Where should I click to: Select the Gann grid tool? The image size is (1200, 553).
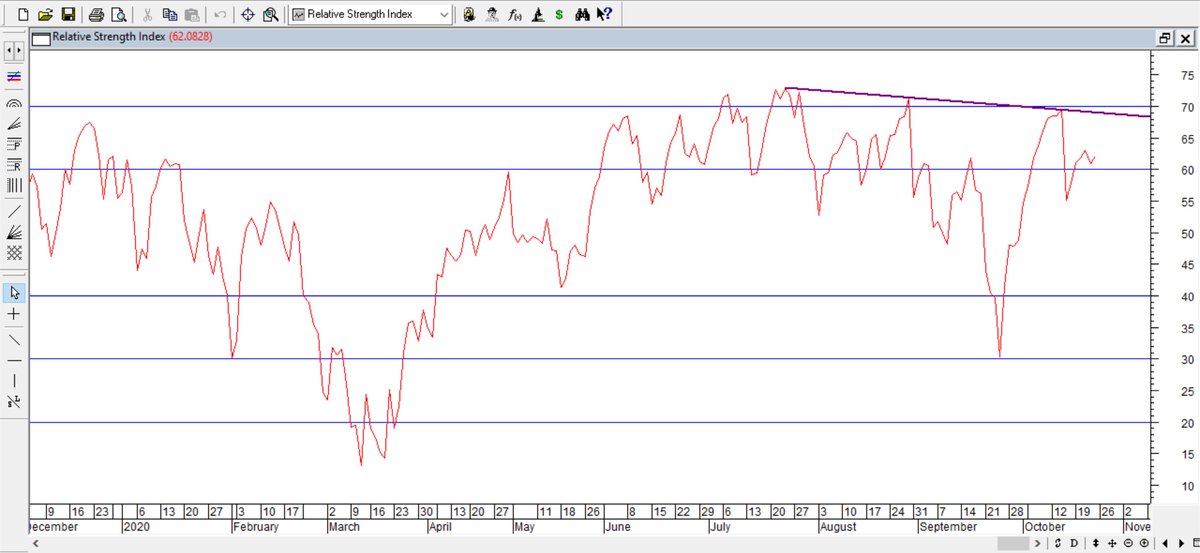pyautogui.click(x=14, y=253)
